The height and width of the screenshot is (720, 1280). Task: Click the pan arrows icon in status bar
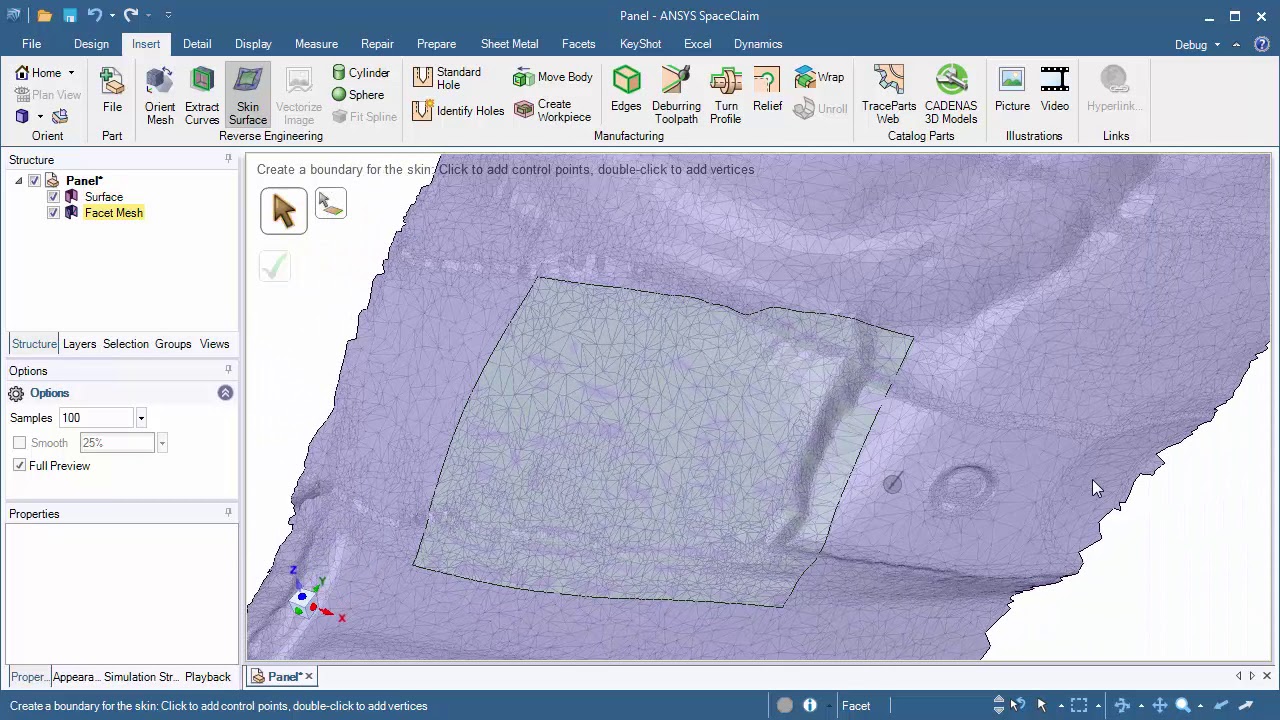click(1159, 706)
